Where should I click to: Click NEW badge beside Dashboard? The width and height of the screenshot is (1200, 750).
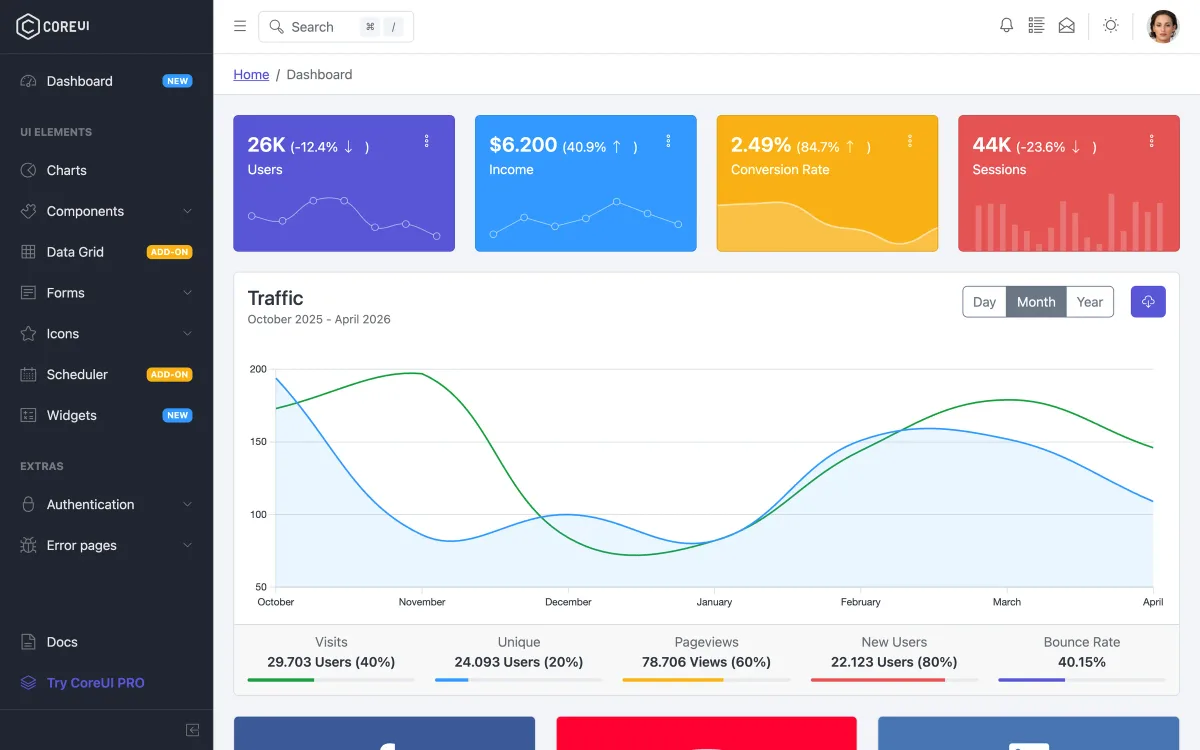point(177,81)
